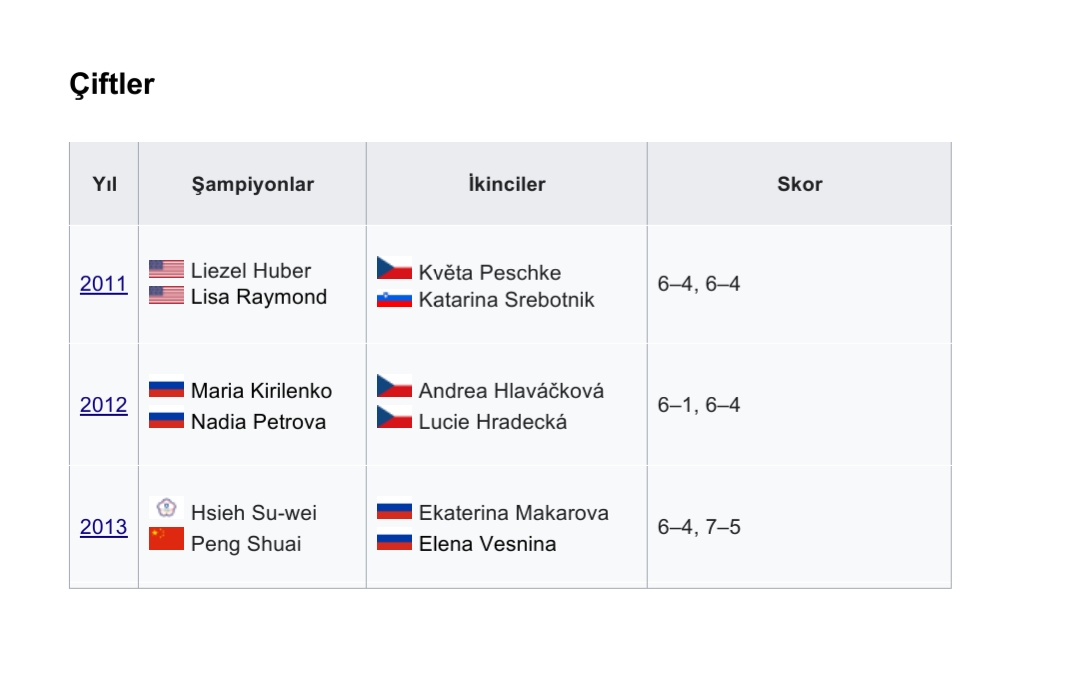
Task: Select the Skor column header
Action: point(800,184)
